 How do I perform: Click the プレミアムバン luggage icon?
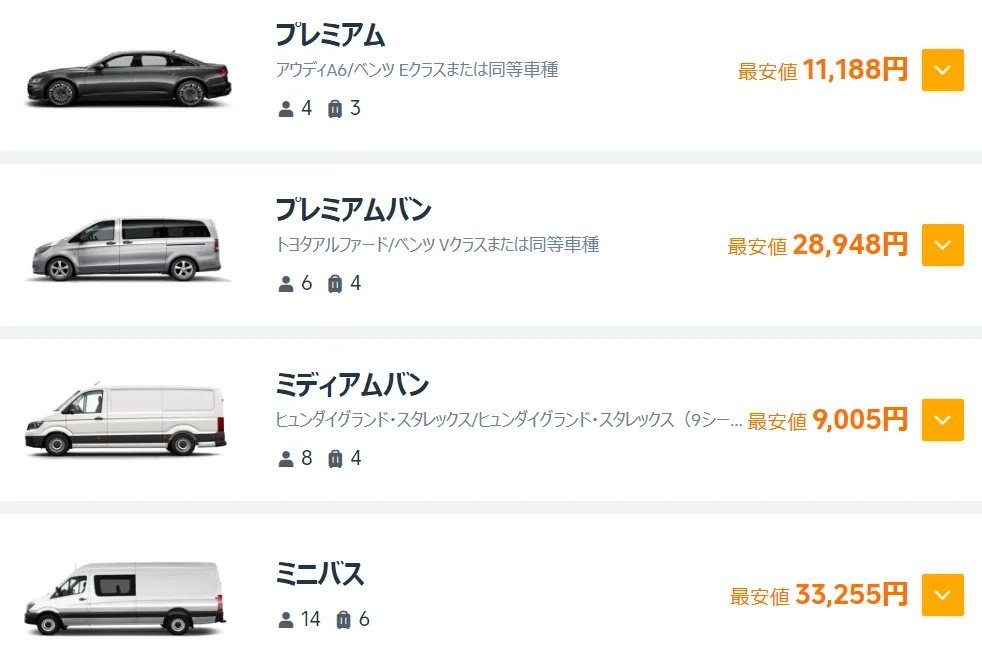[335, 284]
